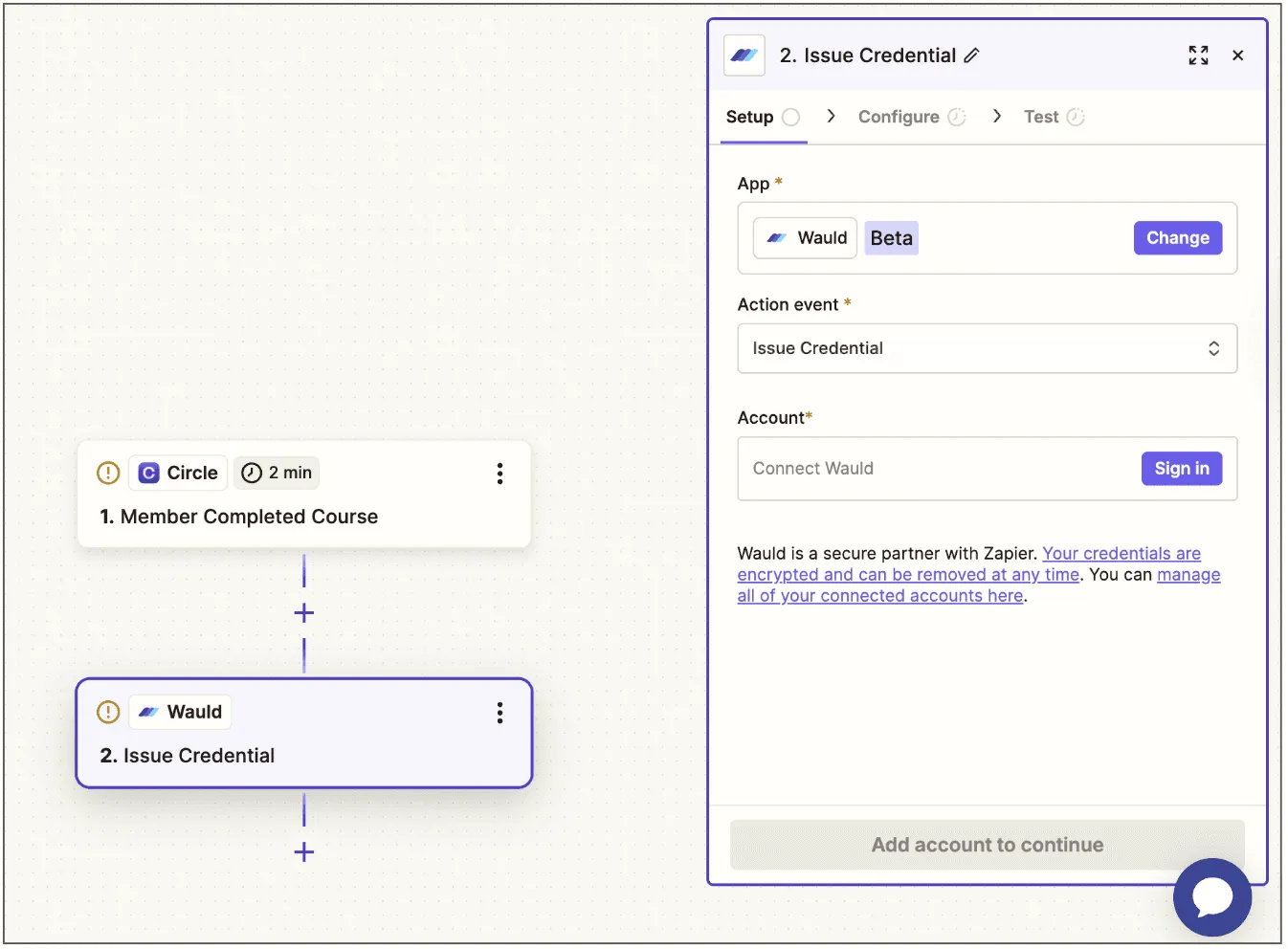The image size is (1288, 949).
Task: Click the Wauld app icon in panel header
Action: 744,55
